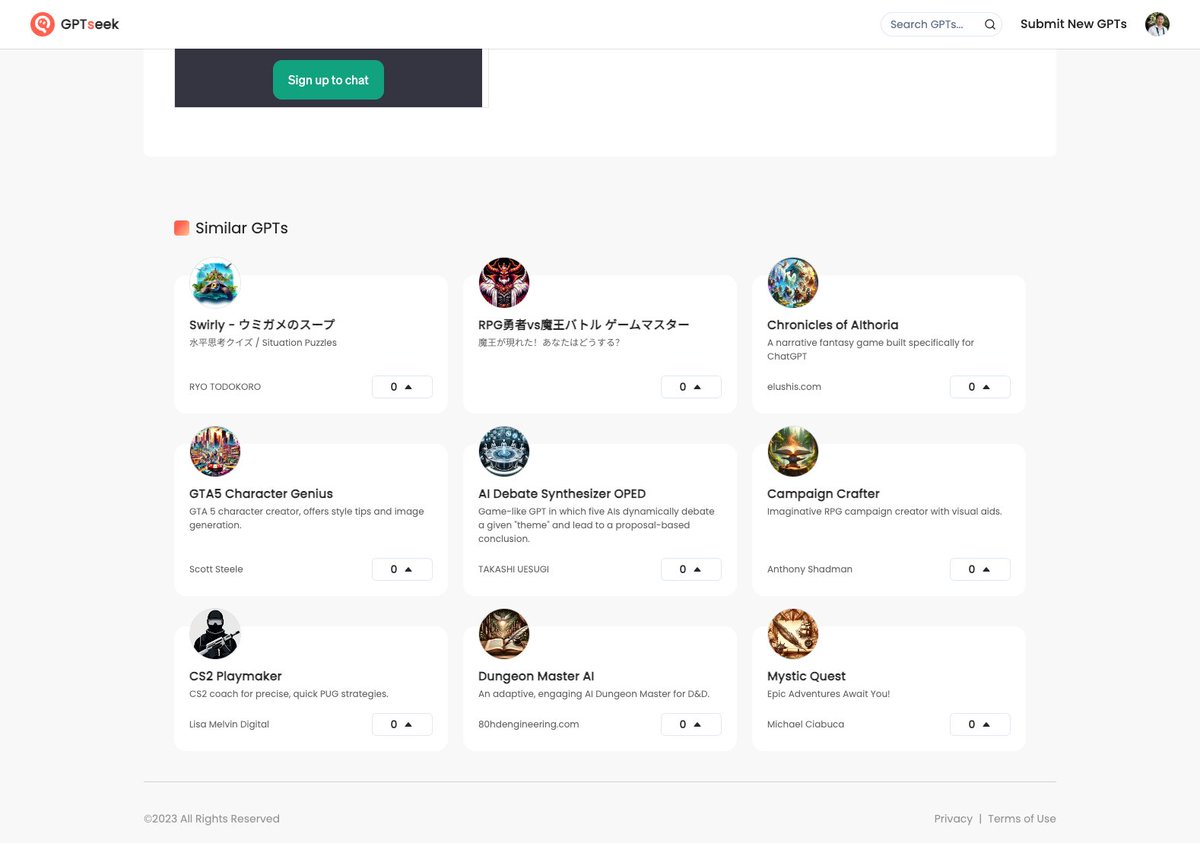Upvote Chronicles of Althoria
Image resolution: width=1200 pixels, height=843 pixels.
point(980,387)
